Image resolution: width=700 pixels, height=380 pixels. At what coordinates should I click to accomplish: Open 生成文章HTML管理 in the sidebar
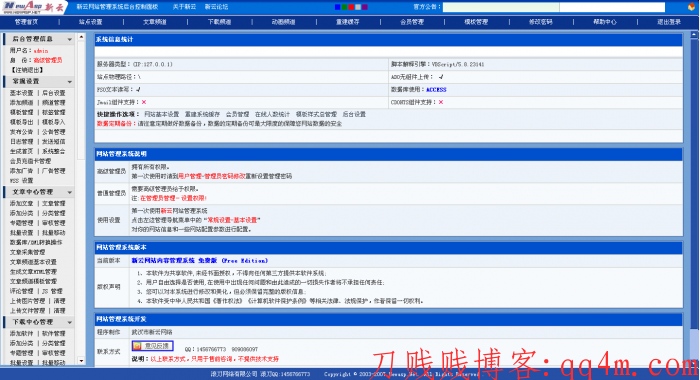[33, 272]
